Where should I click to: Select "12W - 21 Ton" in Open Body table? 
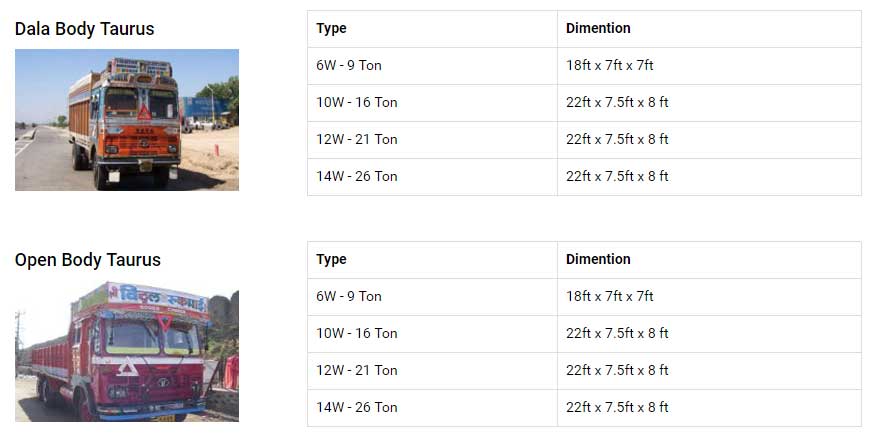point(357,371)
